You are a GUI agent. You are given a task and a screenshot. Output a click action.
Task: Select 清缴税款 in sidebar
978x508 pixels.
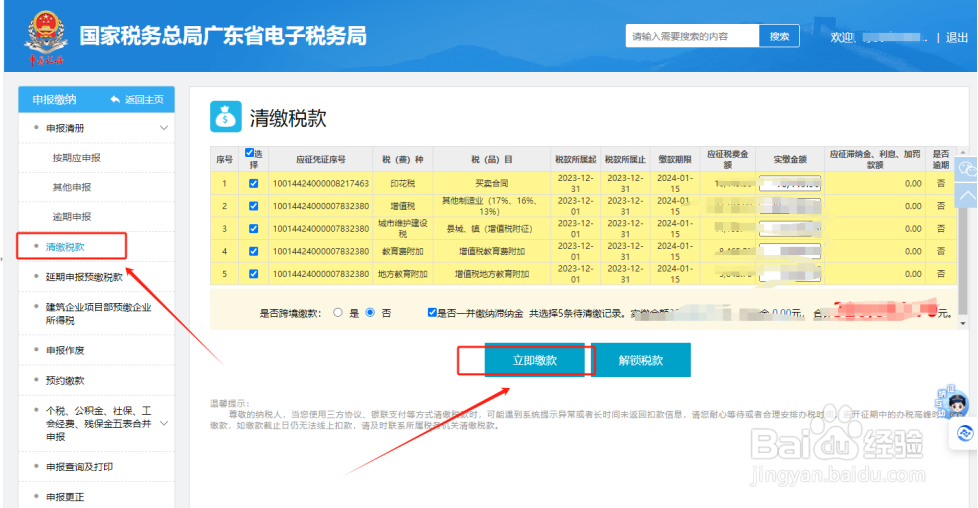[65, 247]
